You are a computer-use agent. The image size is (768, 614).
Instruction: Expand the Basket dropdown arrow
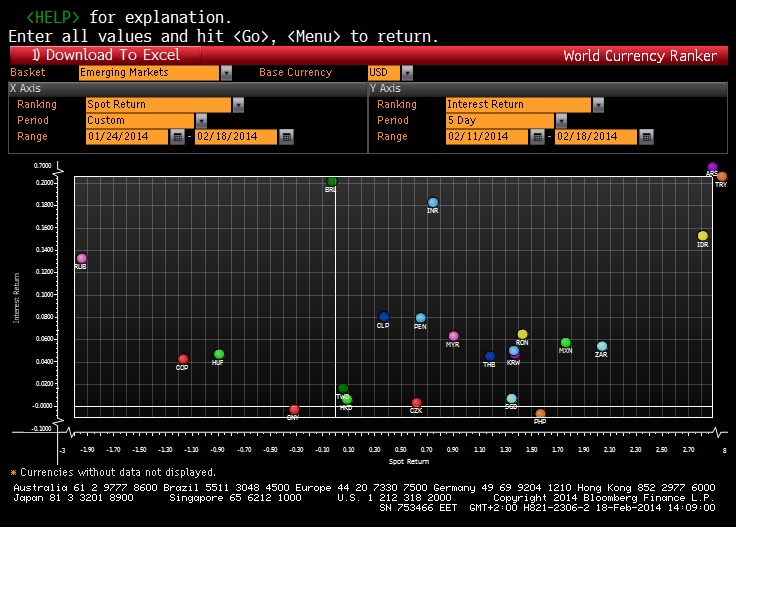[x=226, y=73]
